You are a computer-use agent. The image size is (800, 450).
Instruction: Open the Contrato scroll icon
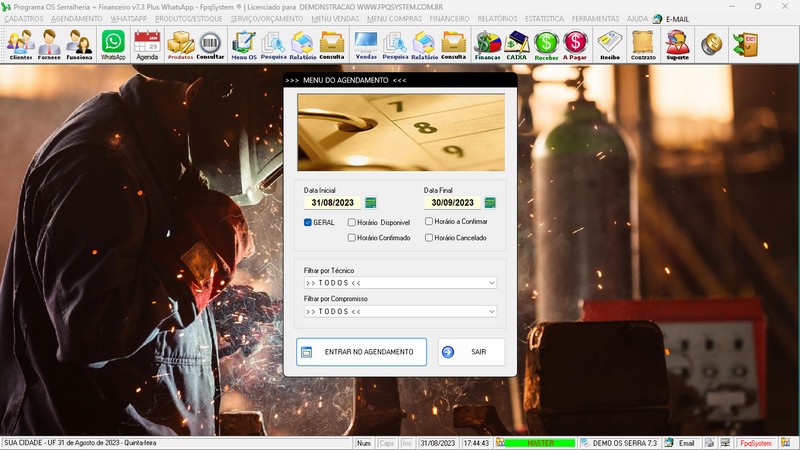point(643,44)
